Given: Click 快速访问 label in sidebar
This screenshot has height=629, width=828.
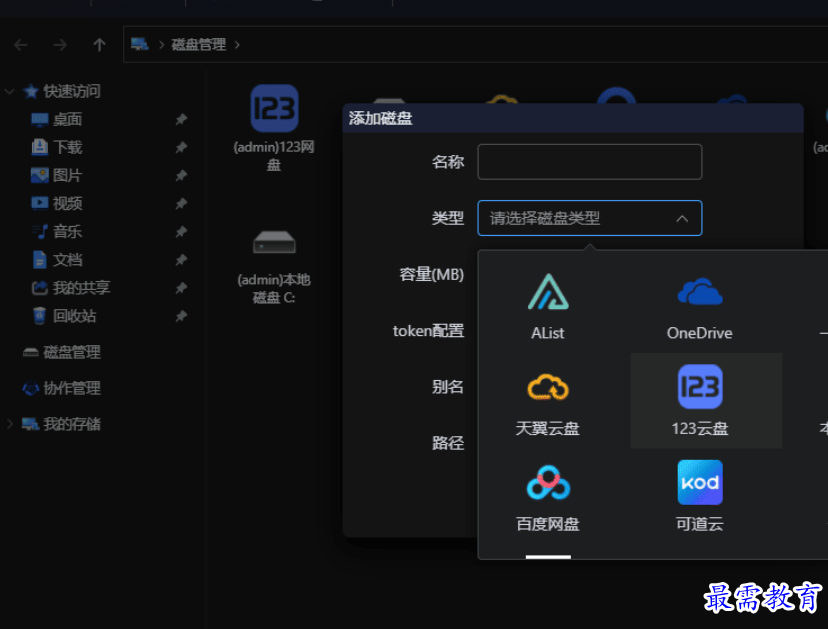Looking at the screenshot, I should coord(72,91).
